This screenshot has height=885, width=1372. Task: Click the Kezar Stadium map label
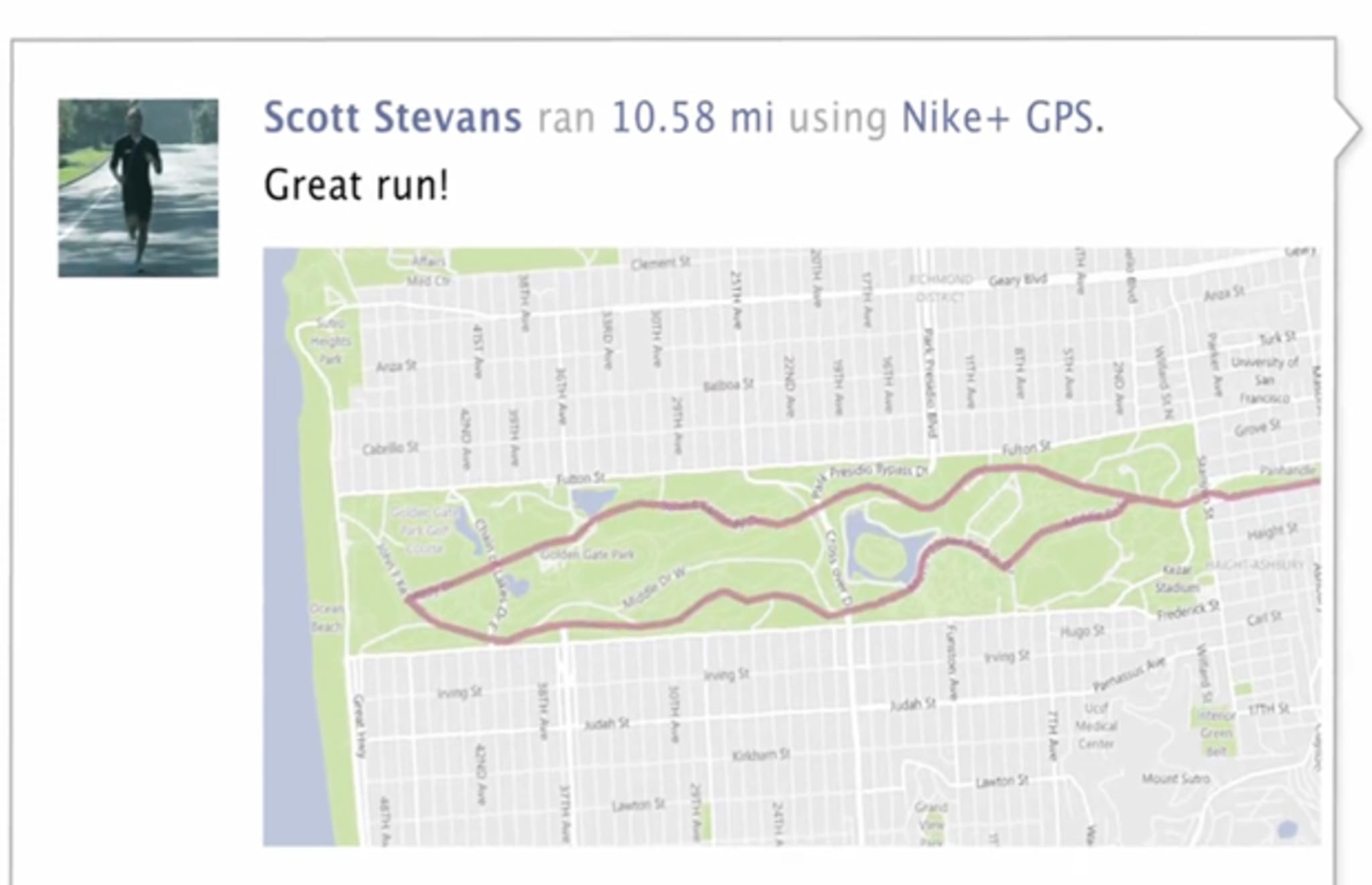coord(1177,578)
